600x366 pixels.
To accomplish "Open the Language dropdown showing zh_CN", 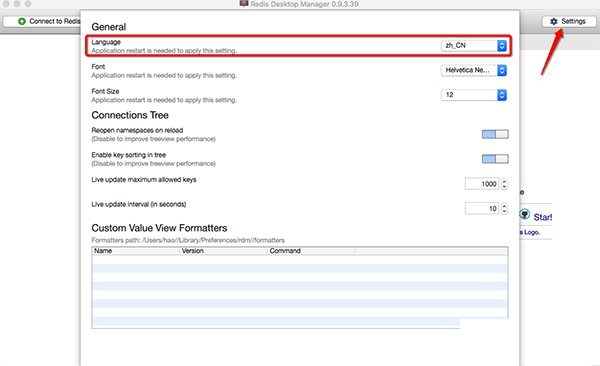I will pyautogui.click(x=474, y=46).
